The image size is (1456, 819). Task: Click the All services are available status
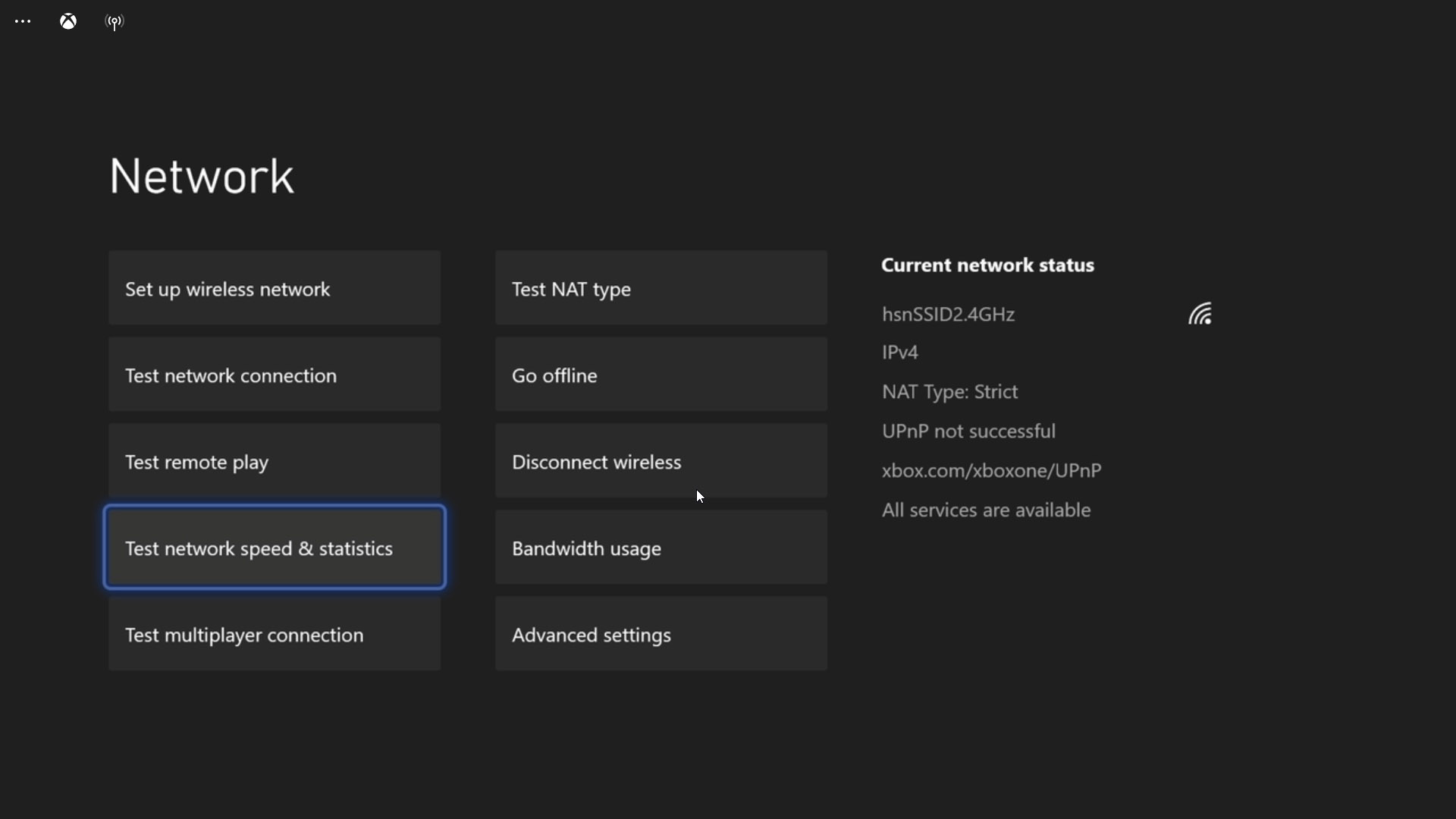(985, 510)
